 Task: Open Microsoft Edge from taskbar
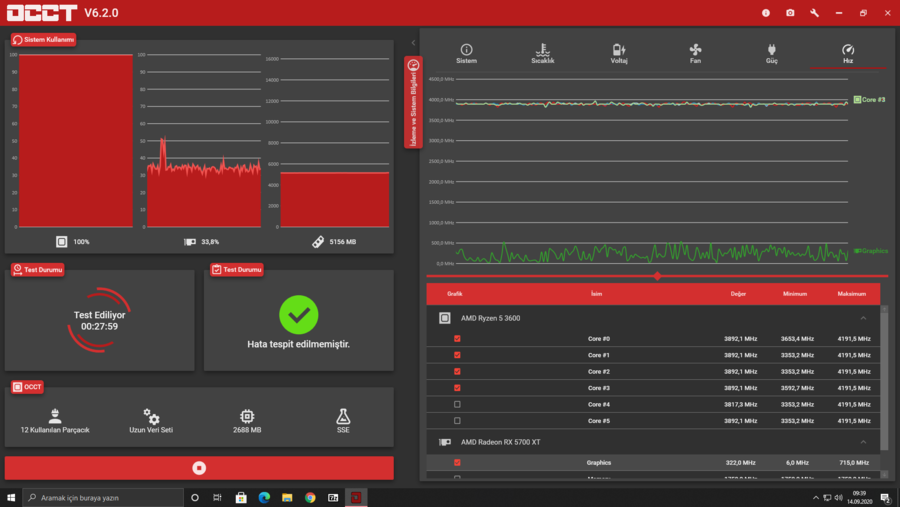click(264, 497)
